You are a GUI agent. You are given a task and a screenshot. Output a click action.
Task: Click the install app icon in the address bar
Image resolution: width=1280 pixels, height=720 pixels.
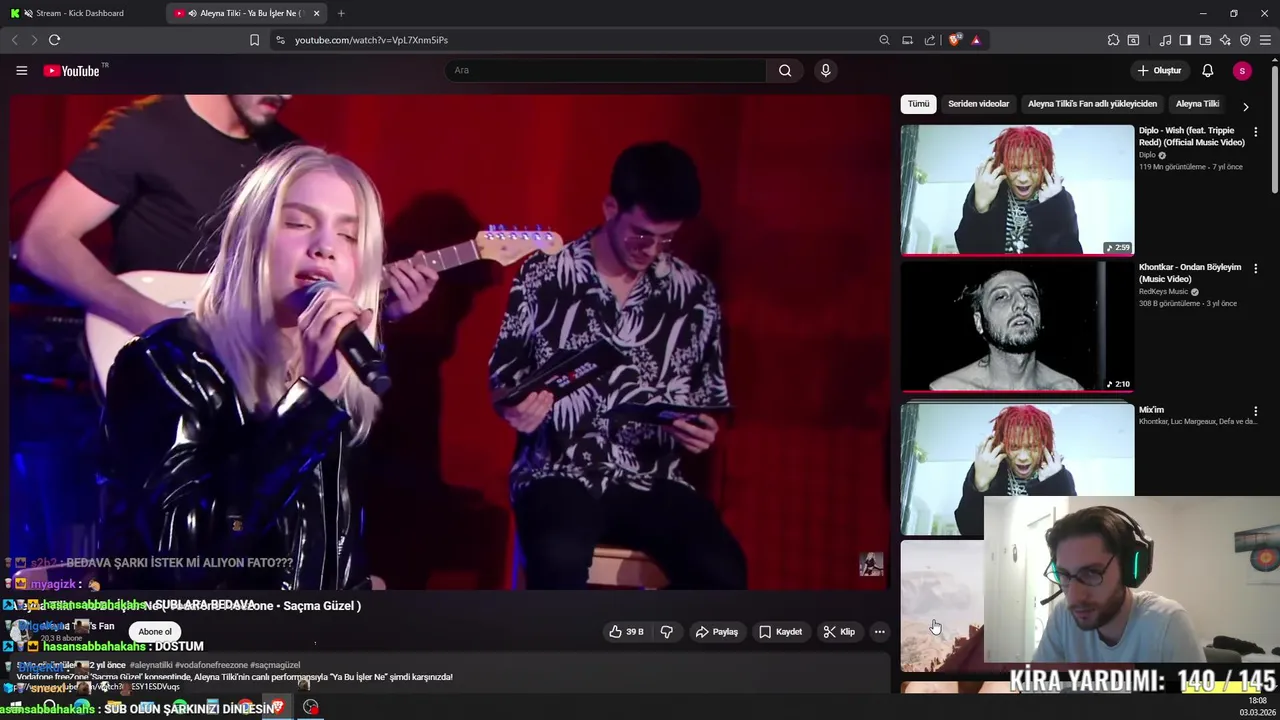[x=907, y=40]
